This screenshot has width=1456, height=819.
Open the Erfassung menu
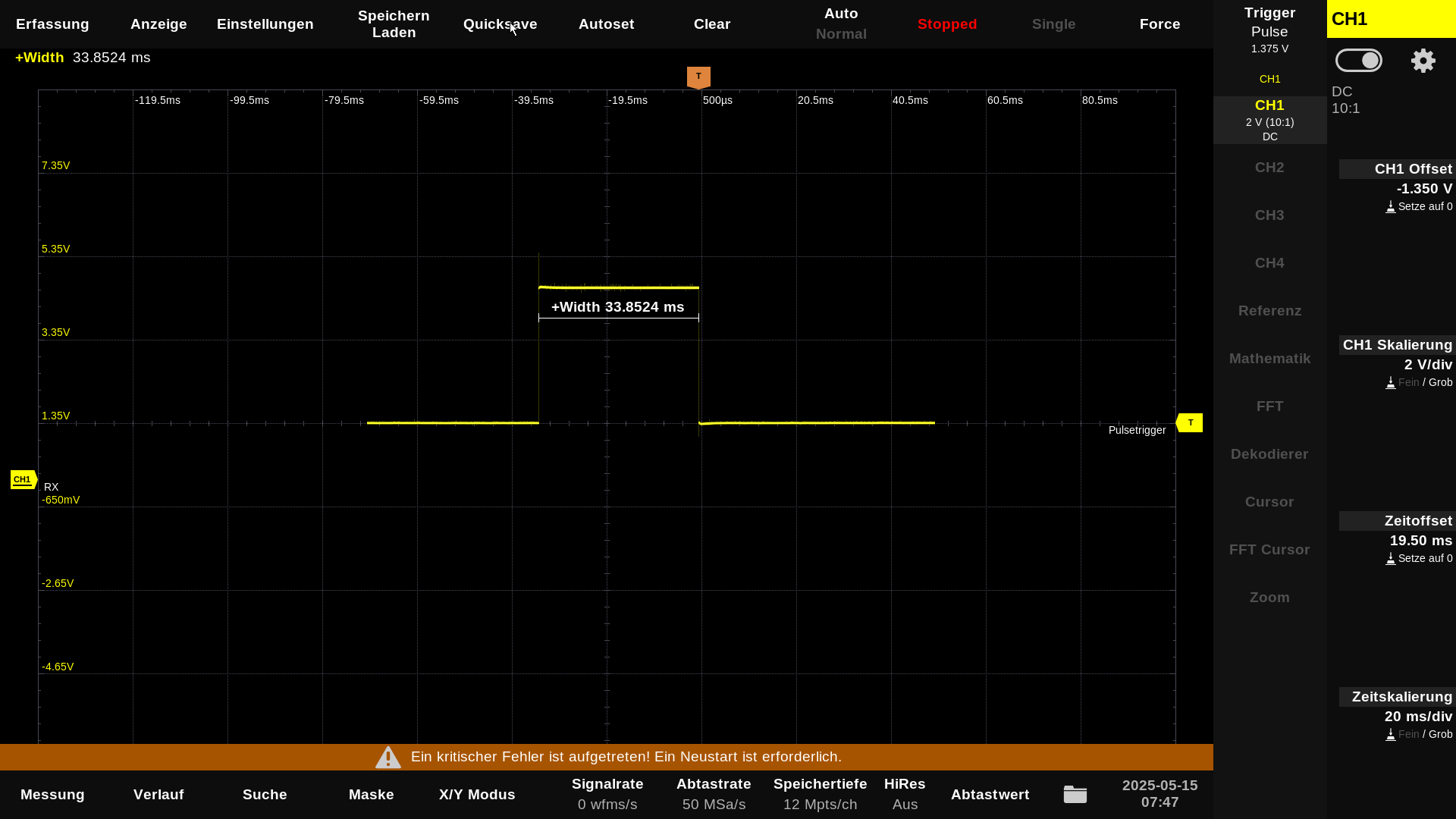coord(52,24)
